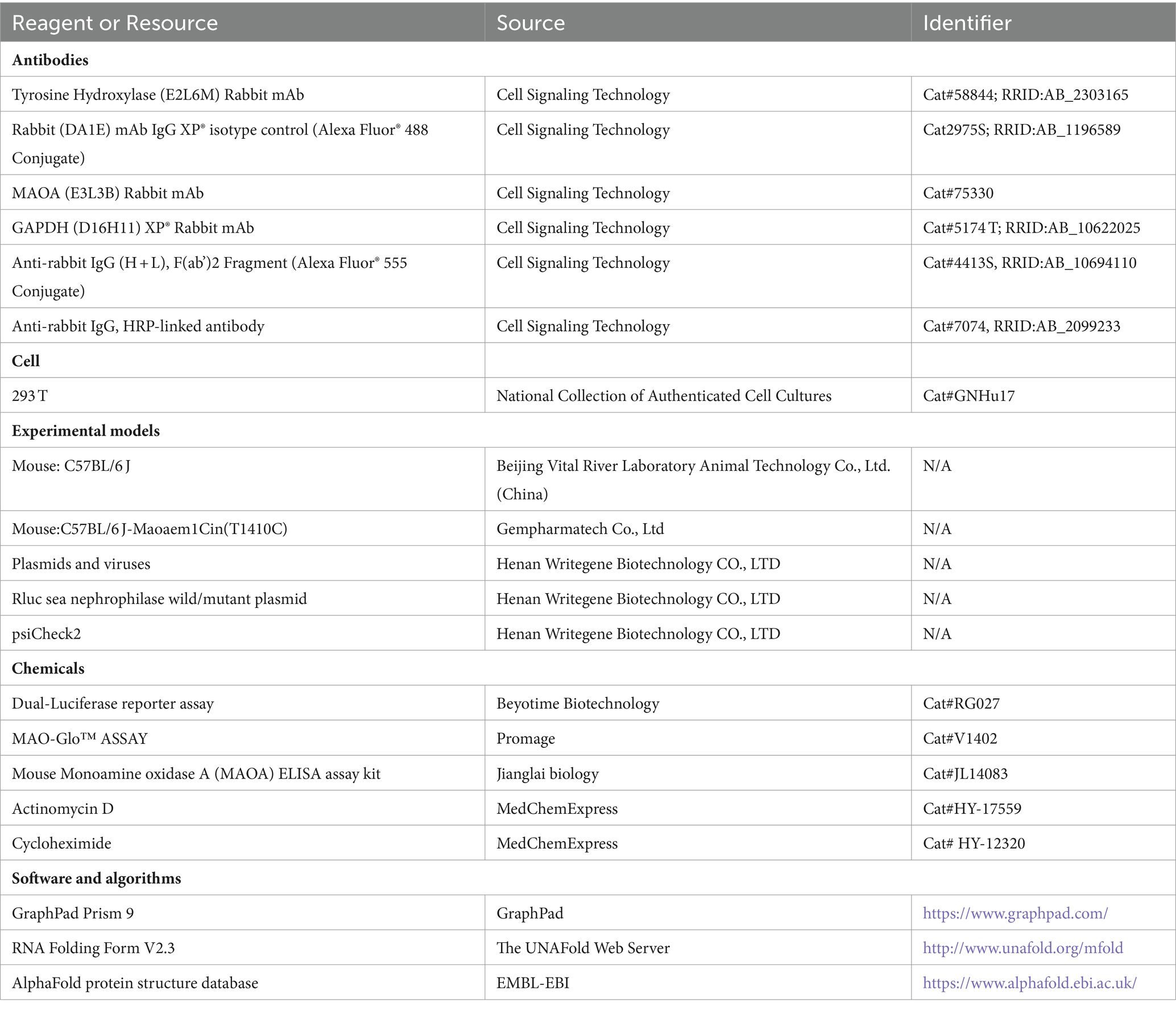Select 'AlphaFold protein structure database' entry

tap(135, 983)
